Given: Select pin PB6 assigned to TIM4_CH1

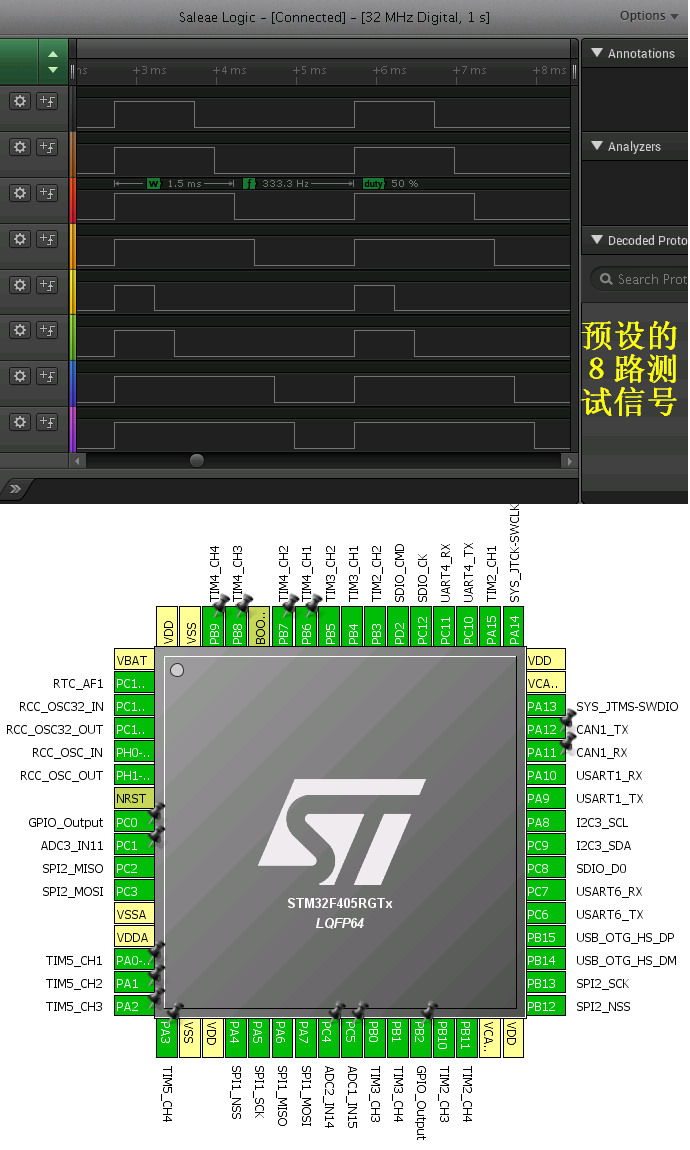Looking at the screenshot, I should point(306,626).
